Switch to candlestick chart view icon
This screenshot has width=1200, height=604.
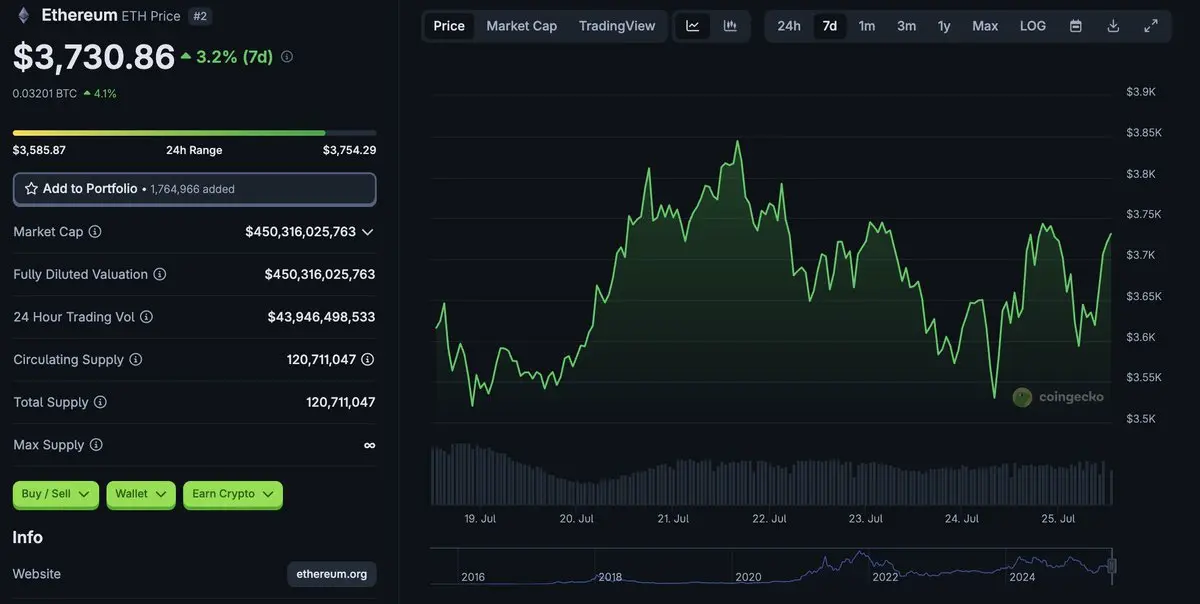[730, 26]
